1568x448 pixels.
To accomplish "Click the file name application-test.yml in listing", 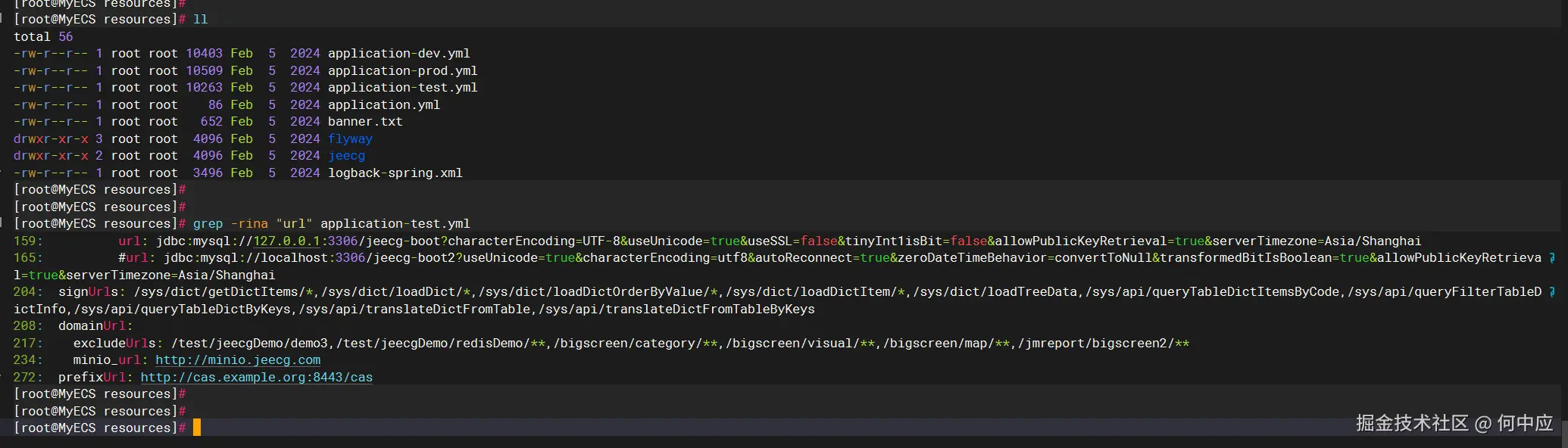I will pyautogui.click(x=403, y=88).
